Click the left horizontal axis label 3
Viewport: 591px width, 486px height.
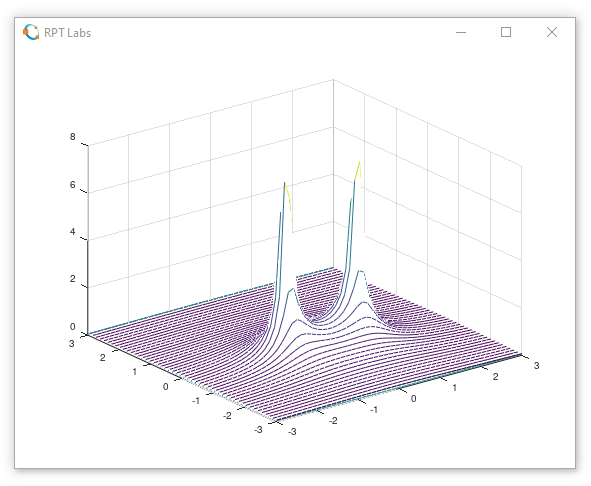[x=72, y=343]
